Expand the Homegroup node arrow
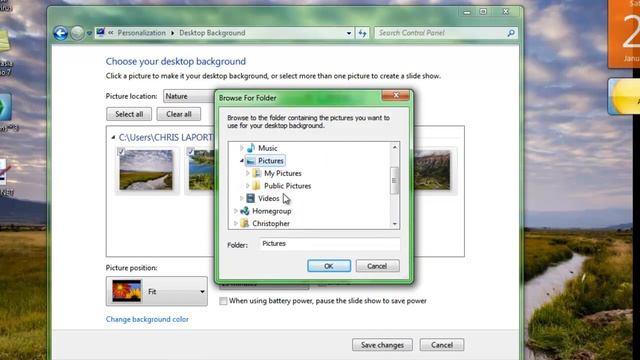The height and width of the screenshot is (360, 640). point(236,211)
